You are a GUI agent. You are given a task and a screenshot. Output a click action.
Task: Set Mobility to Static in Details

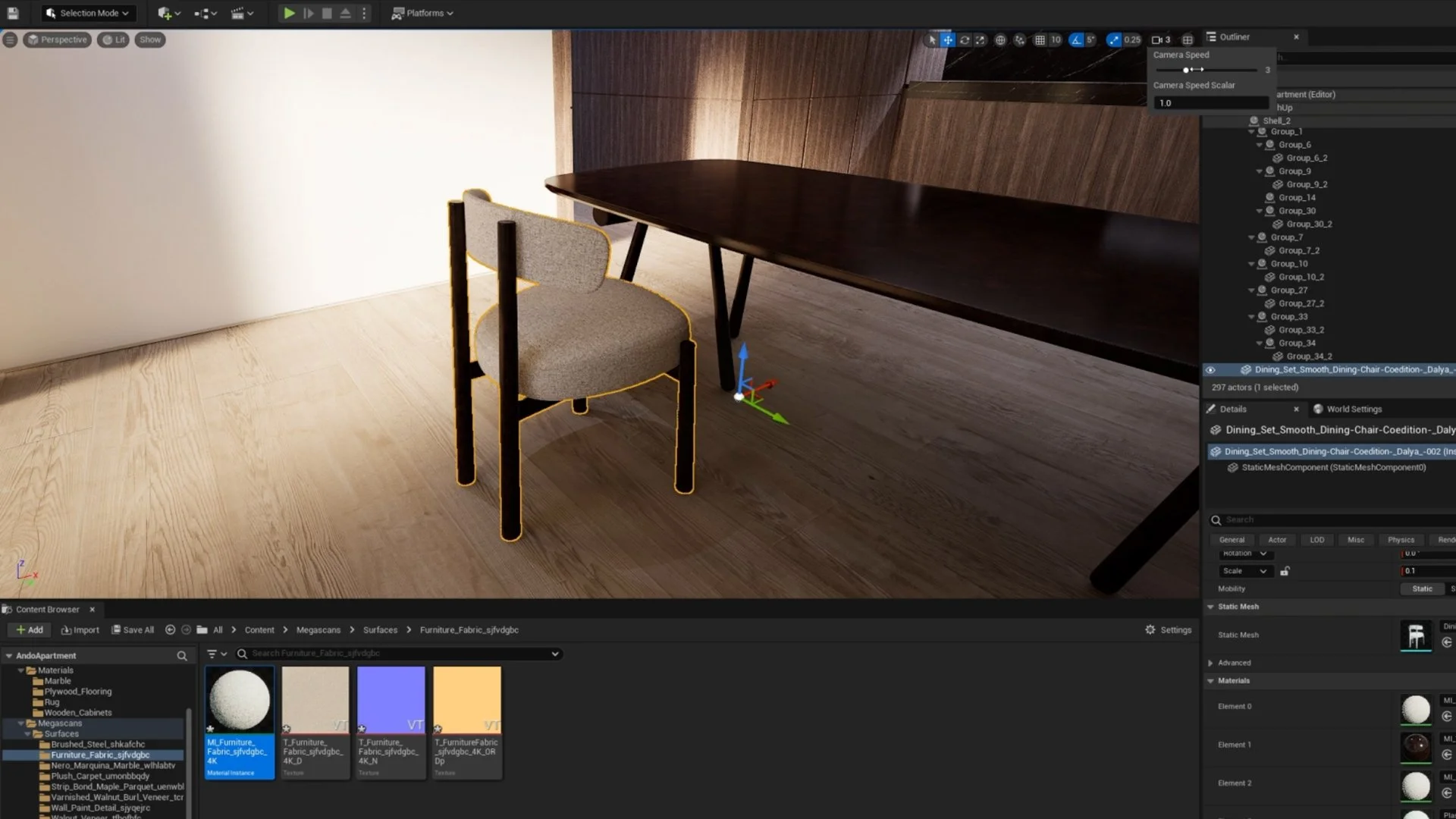pyautogui.click(x=1422, y=588)
